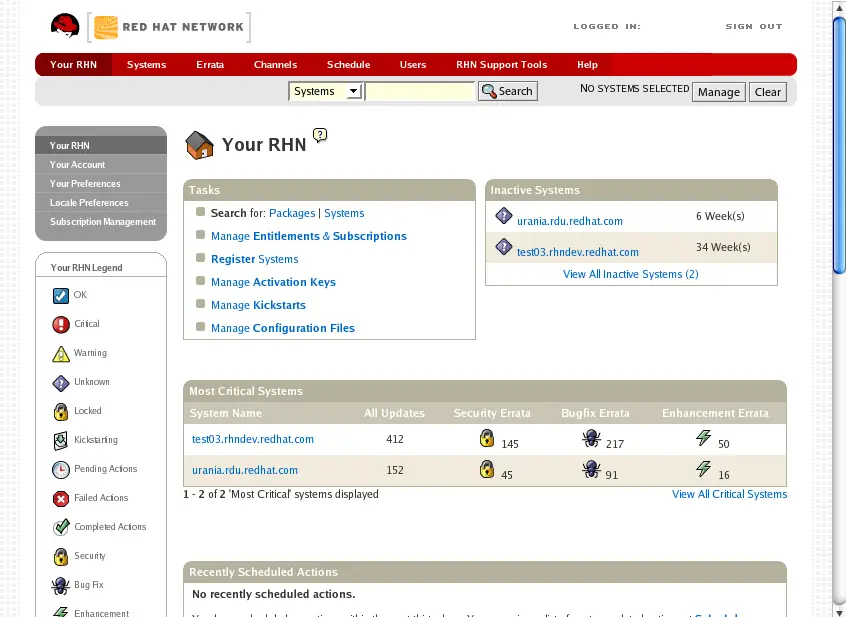Click the Manage selected systems button
Screen dimensions: 846x617
point(718,92)
